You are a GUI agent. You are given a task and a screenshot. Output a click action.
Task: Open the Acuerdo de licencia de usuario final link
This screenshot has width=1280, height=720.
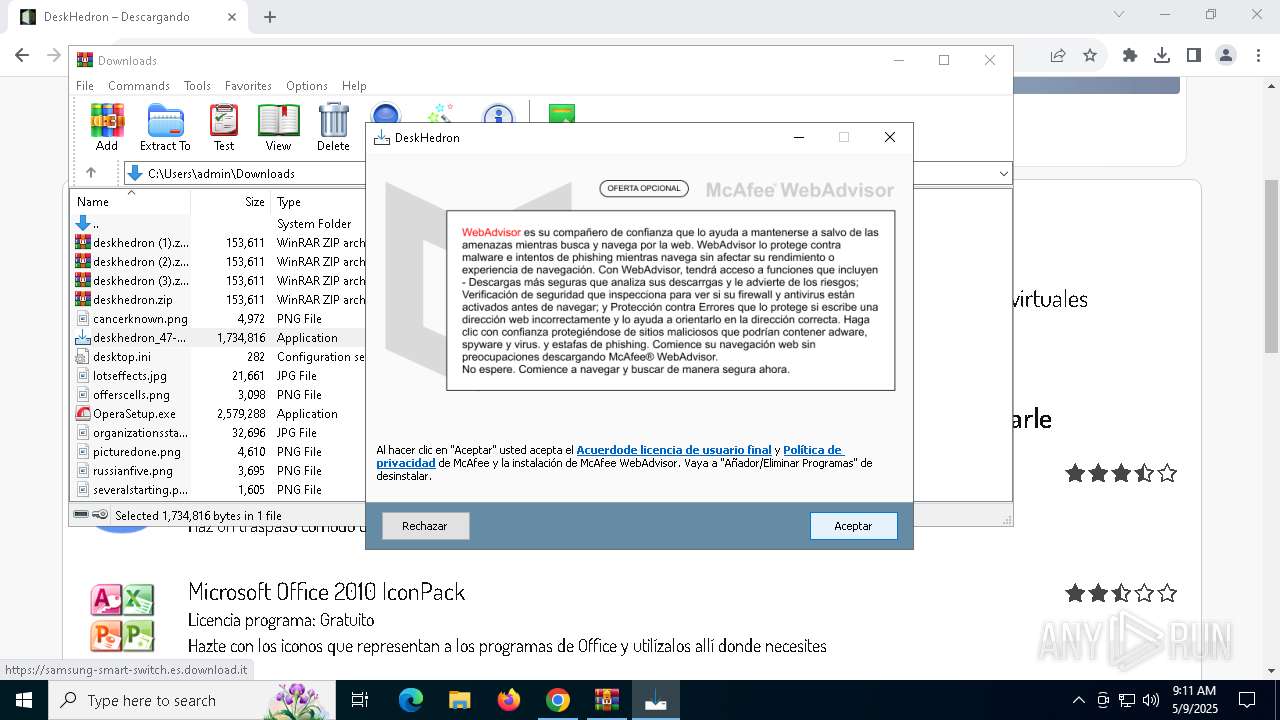[x=674, y=450]
